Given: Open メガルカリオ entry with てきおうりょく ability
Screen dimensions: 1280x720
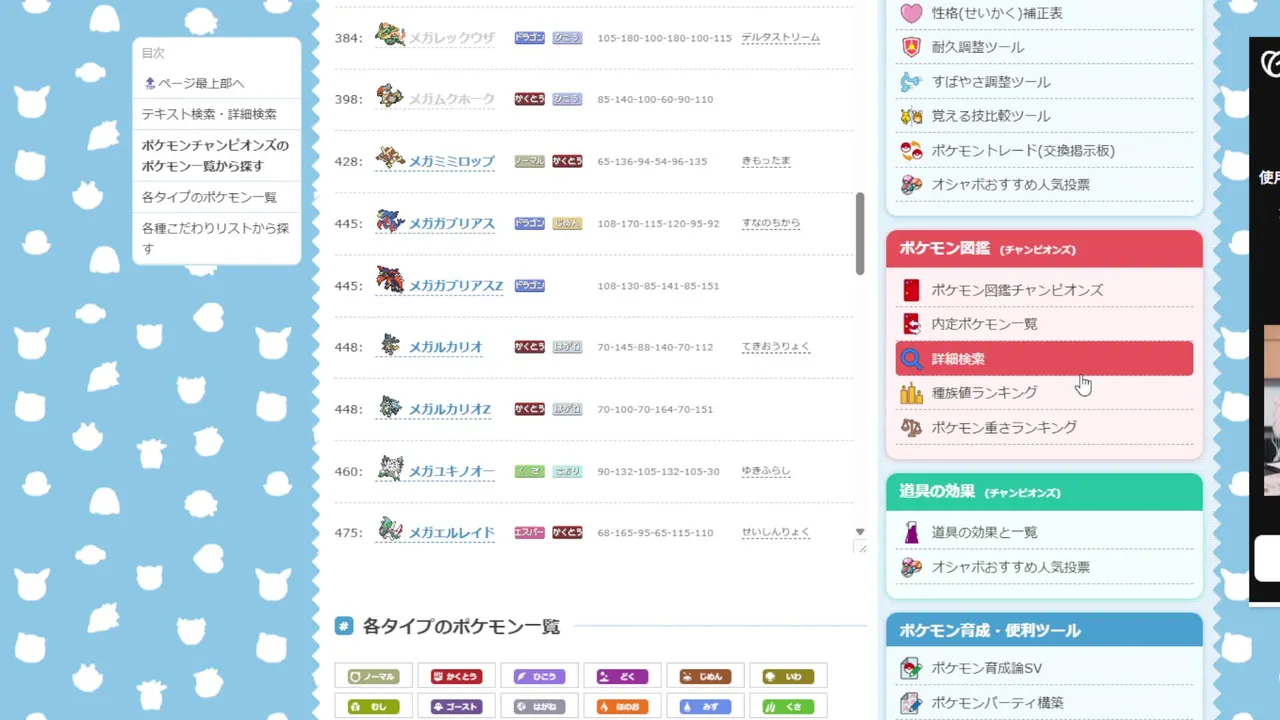Looking at the screenshot, I should [x=445, y=347].
